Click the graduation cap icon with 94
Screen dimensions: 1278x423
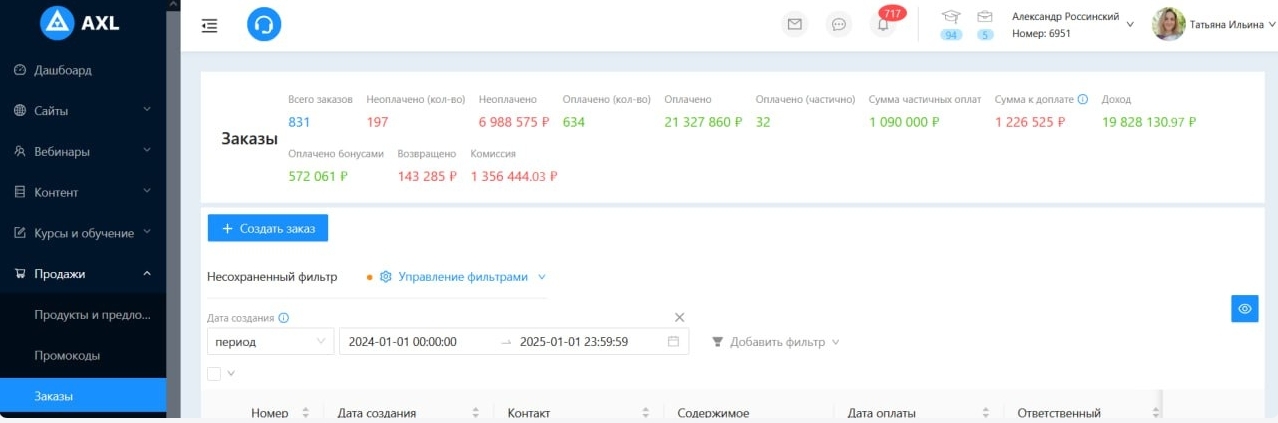tap(951, 17)
